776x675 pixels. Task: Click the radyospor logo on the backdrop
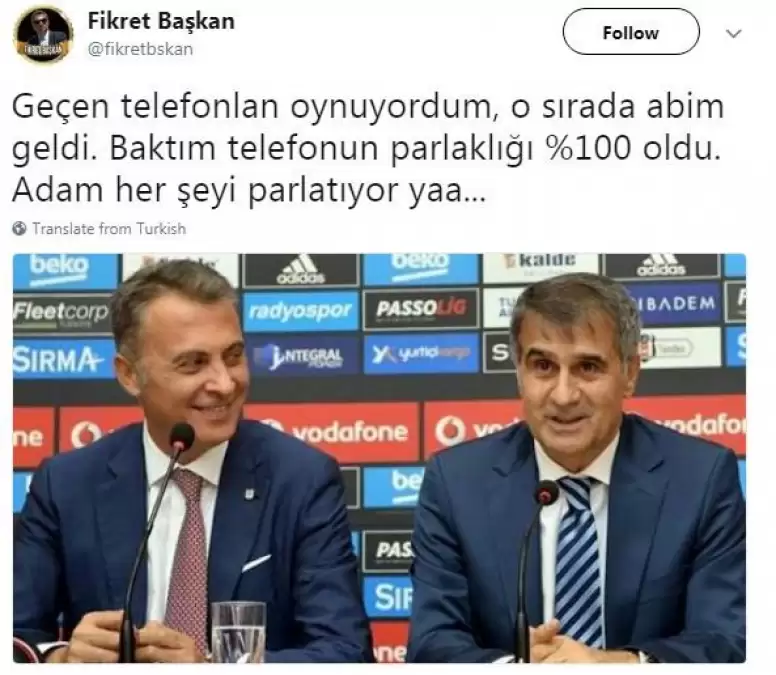300,310
